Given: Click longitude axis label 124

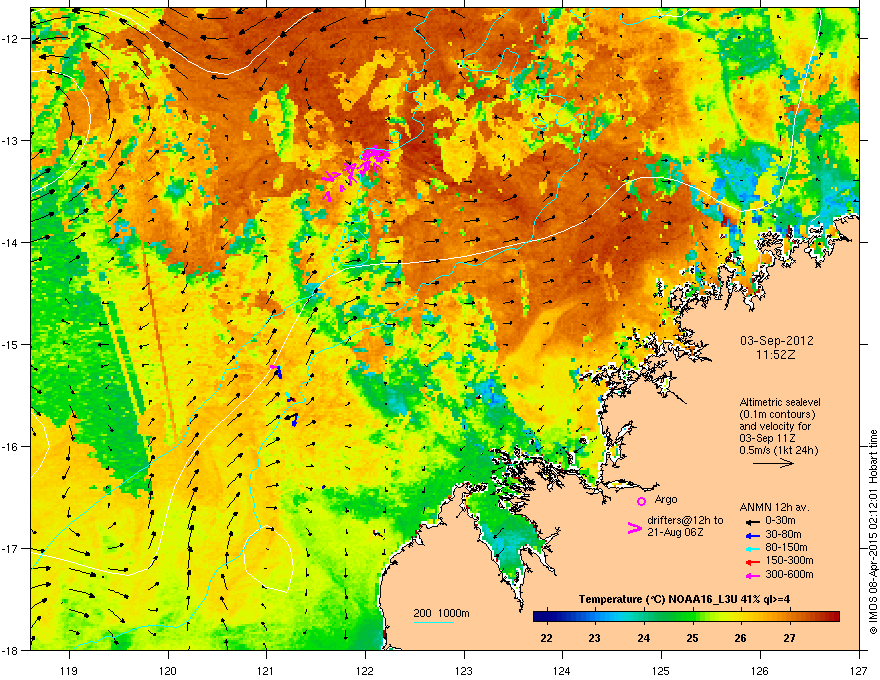Looking at the screenshot, I should [x=562, y=670].
